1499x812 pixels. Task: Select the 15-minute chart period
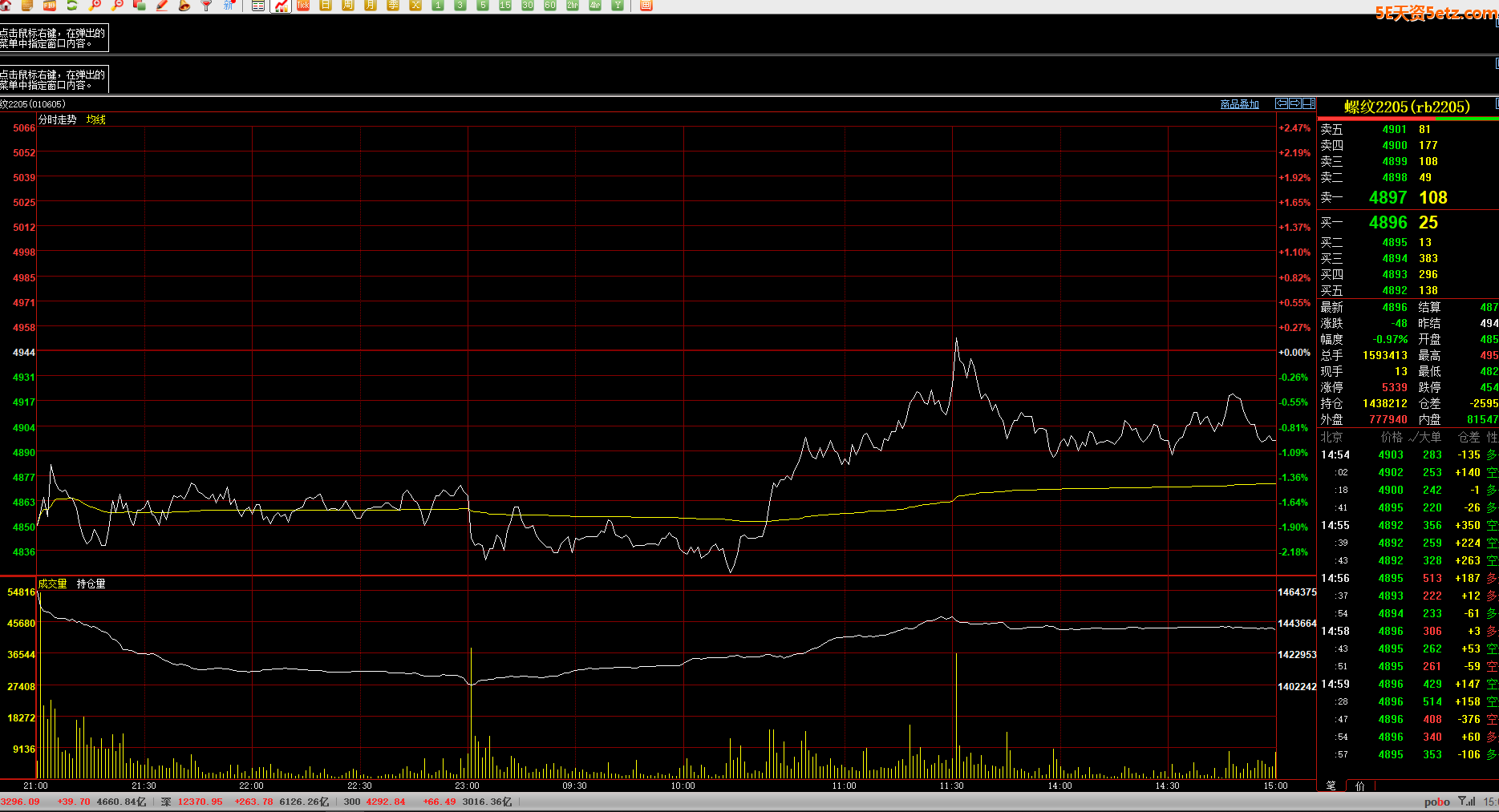(504, 5)
